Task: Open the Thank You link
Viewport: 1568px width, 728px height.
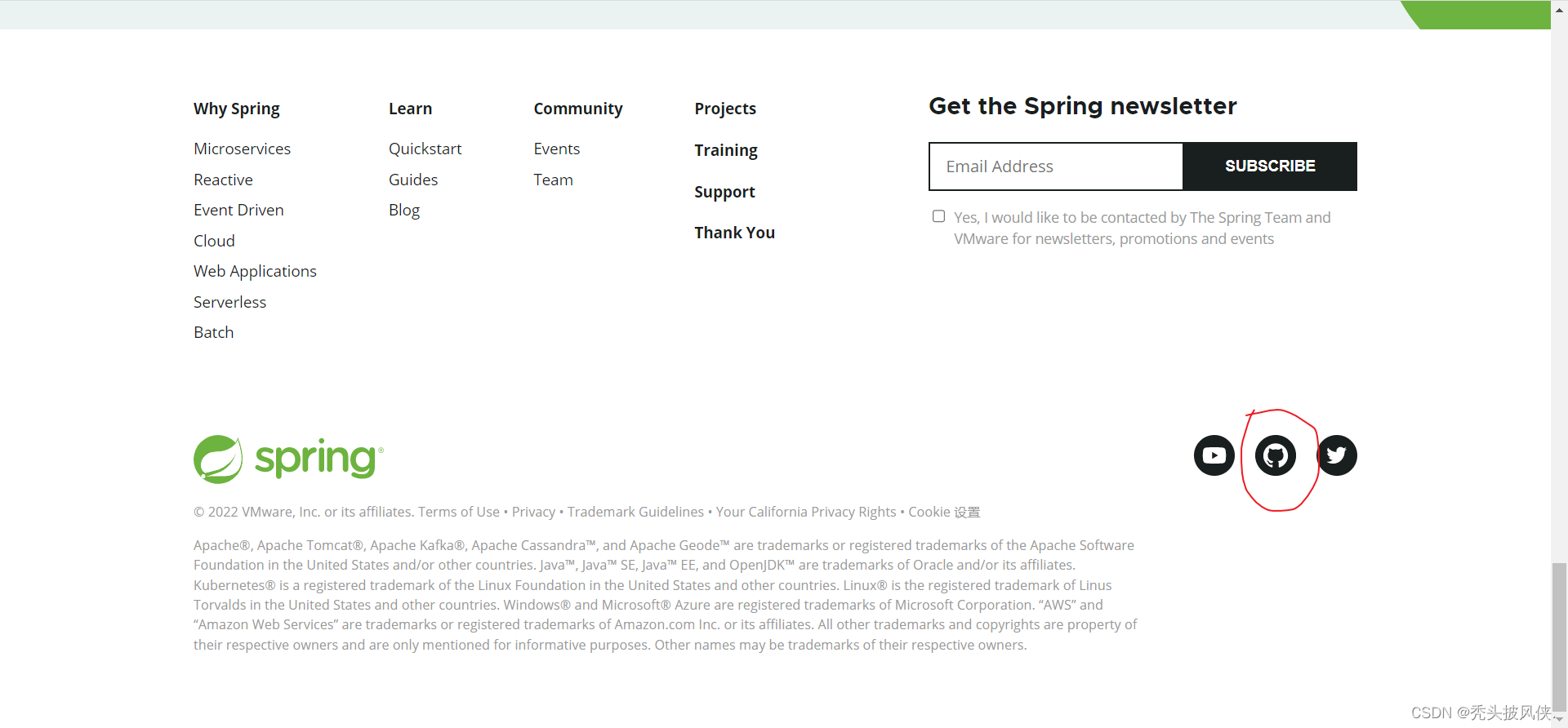Action: (735, 233)
